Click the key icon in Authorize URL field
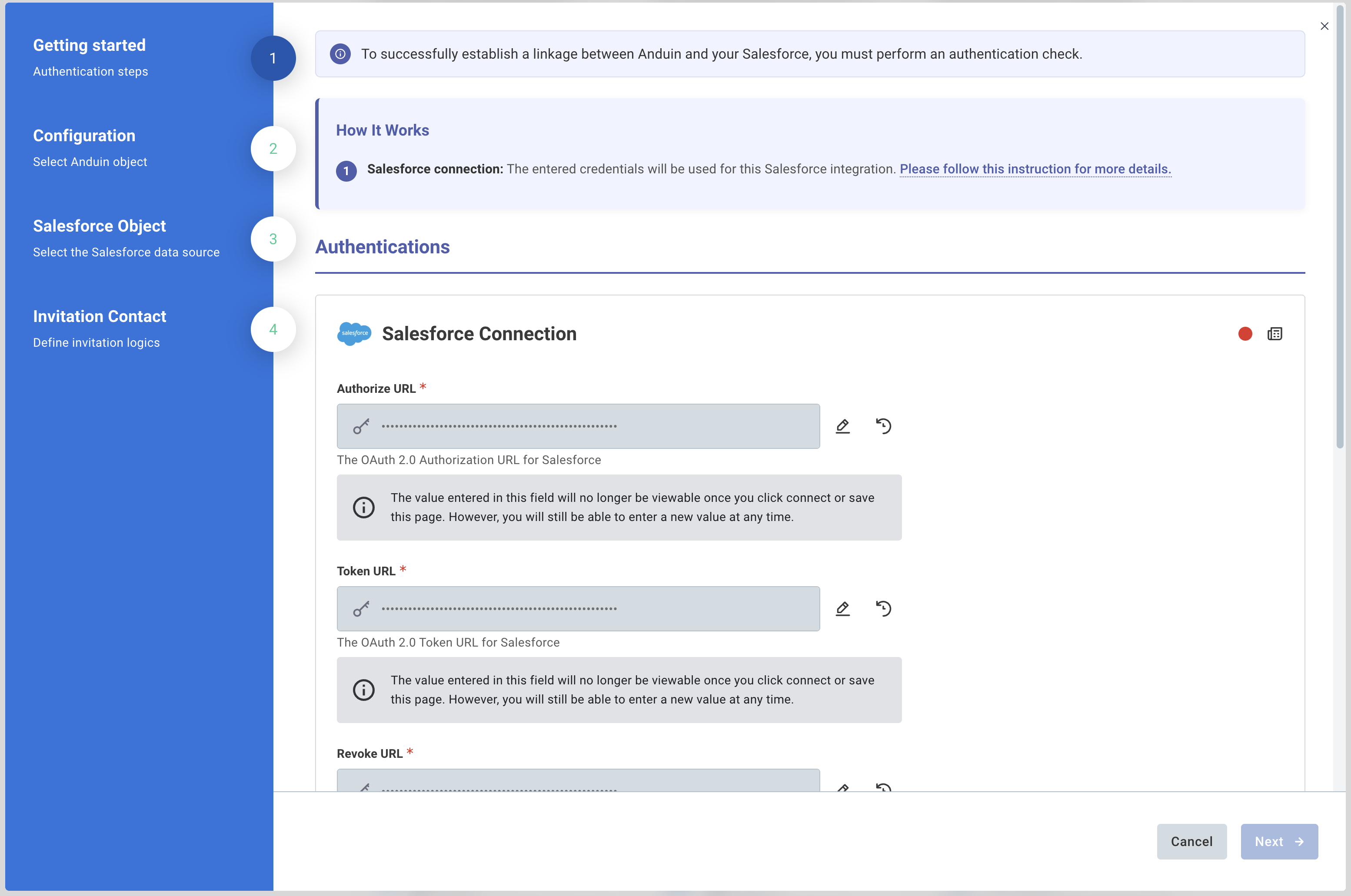1351x896 pixels. (361, 426)
